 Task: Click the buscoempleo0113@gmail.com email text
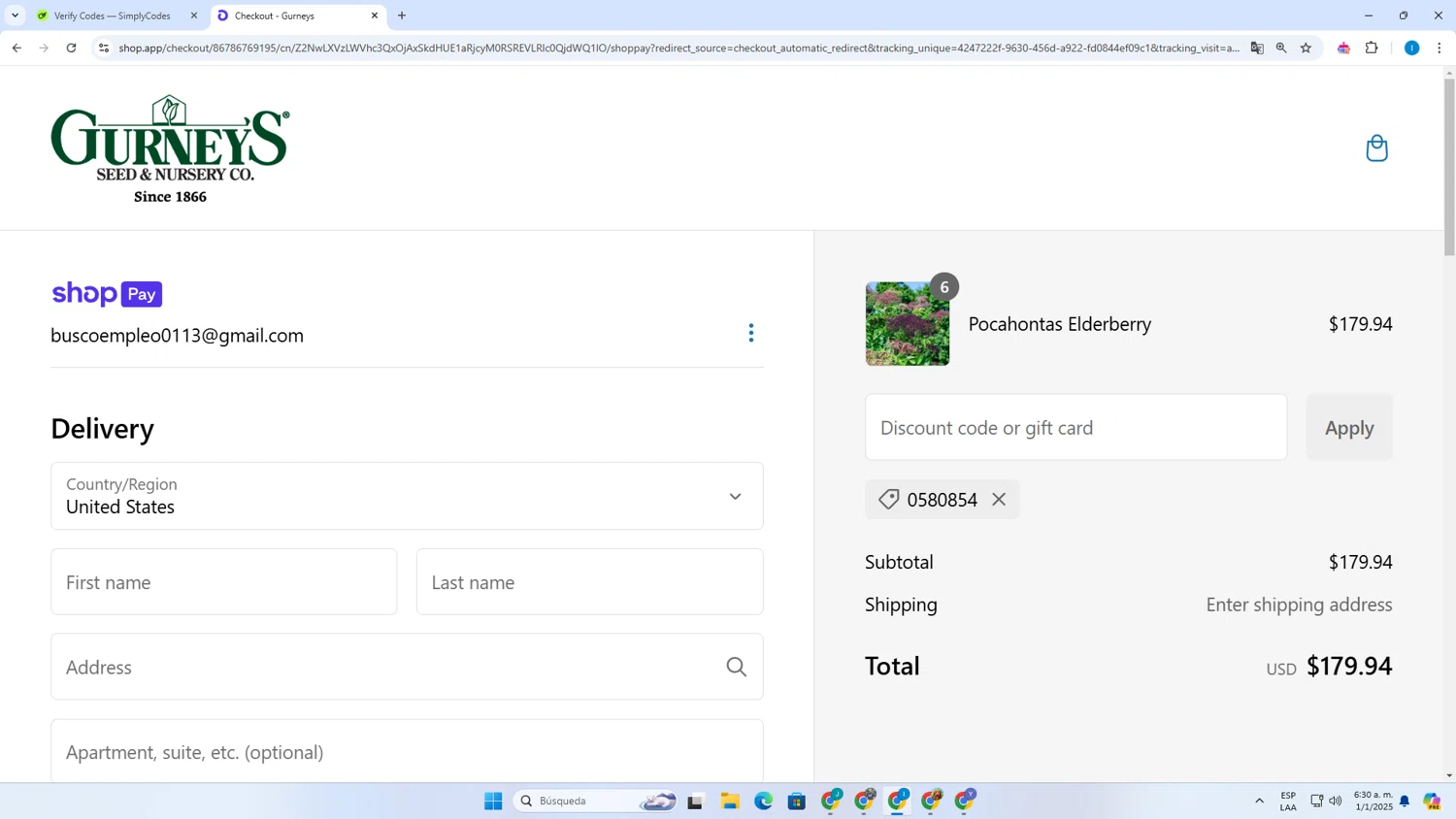point(177,335)
